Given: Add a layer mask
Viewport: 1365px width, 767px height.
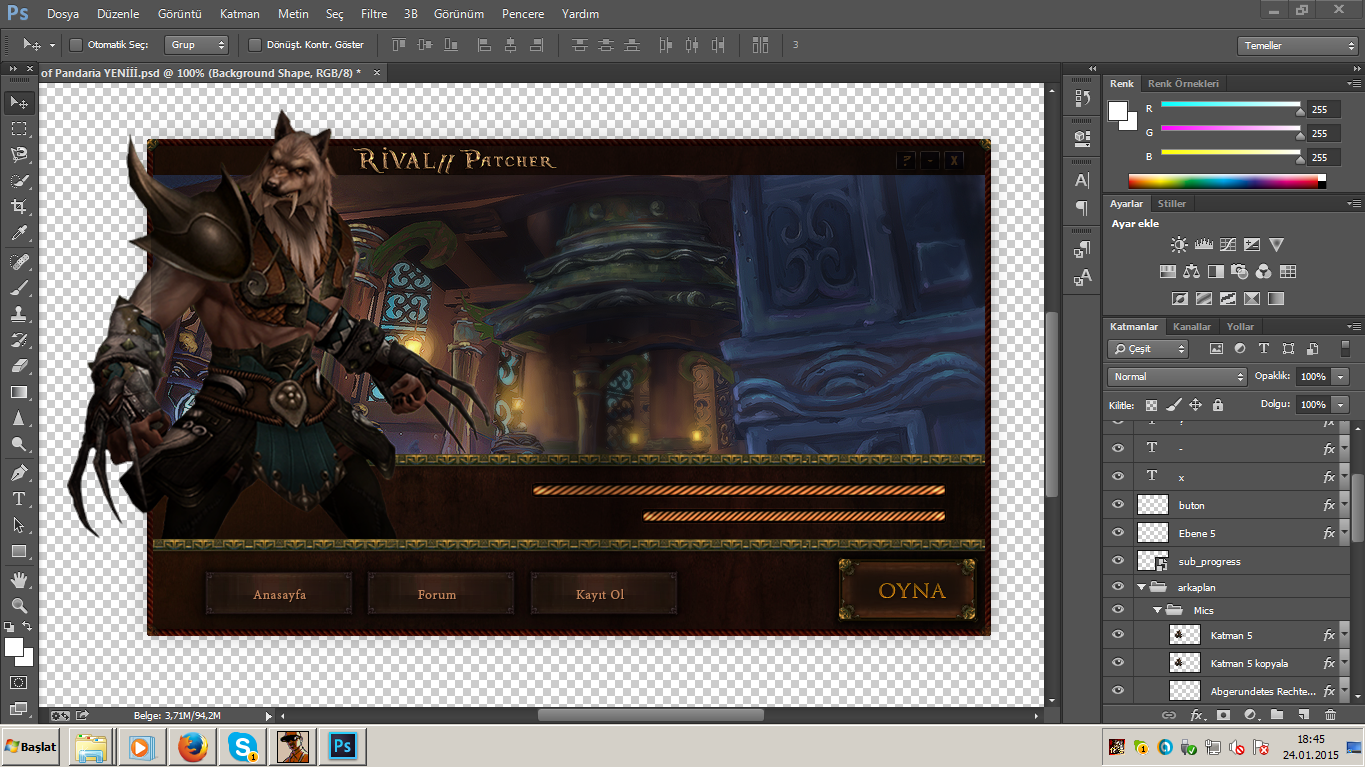Looking at the screenshot, I should click(1223, 715).
